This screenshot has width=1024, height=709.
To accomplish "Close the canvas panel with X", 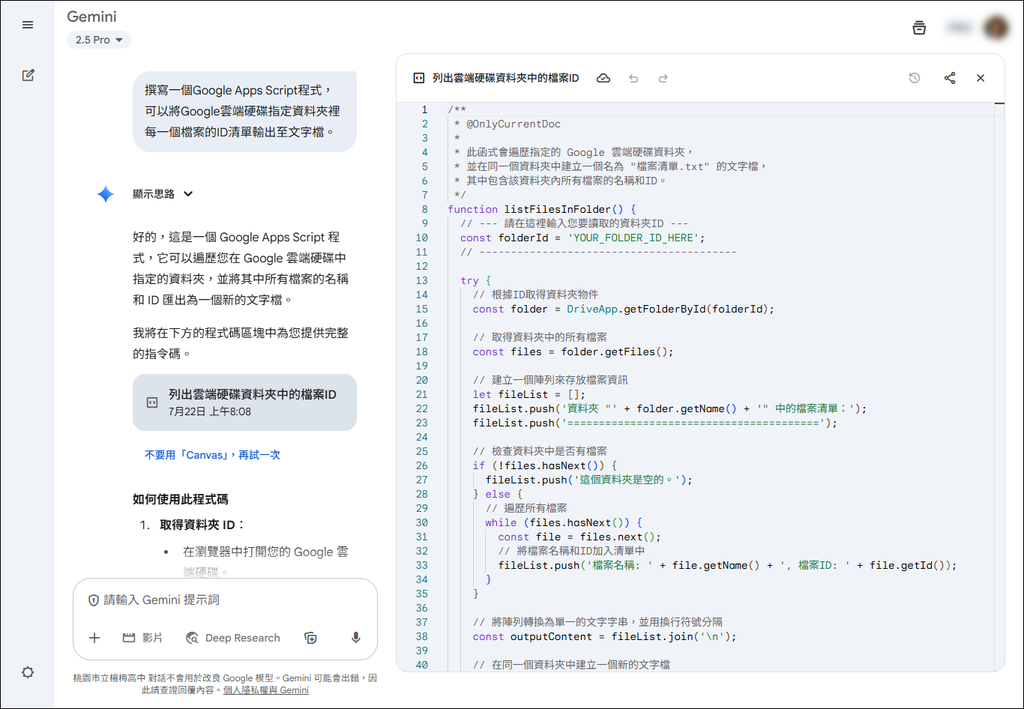I will [x=980, y=78].
